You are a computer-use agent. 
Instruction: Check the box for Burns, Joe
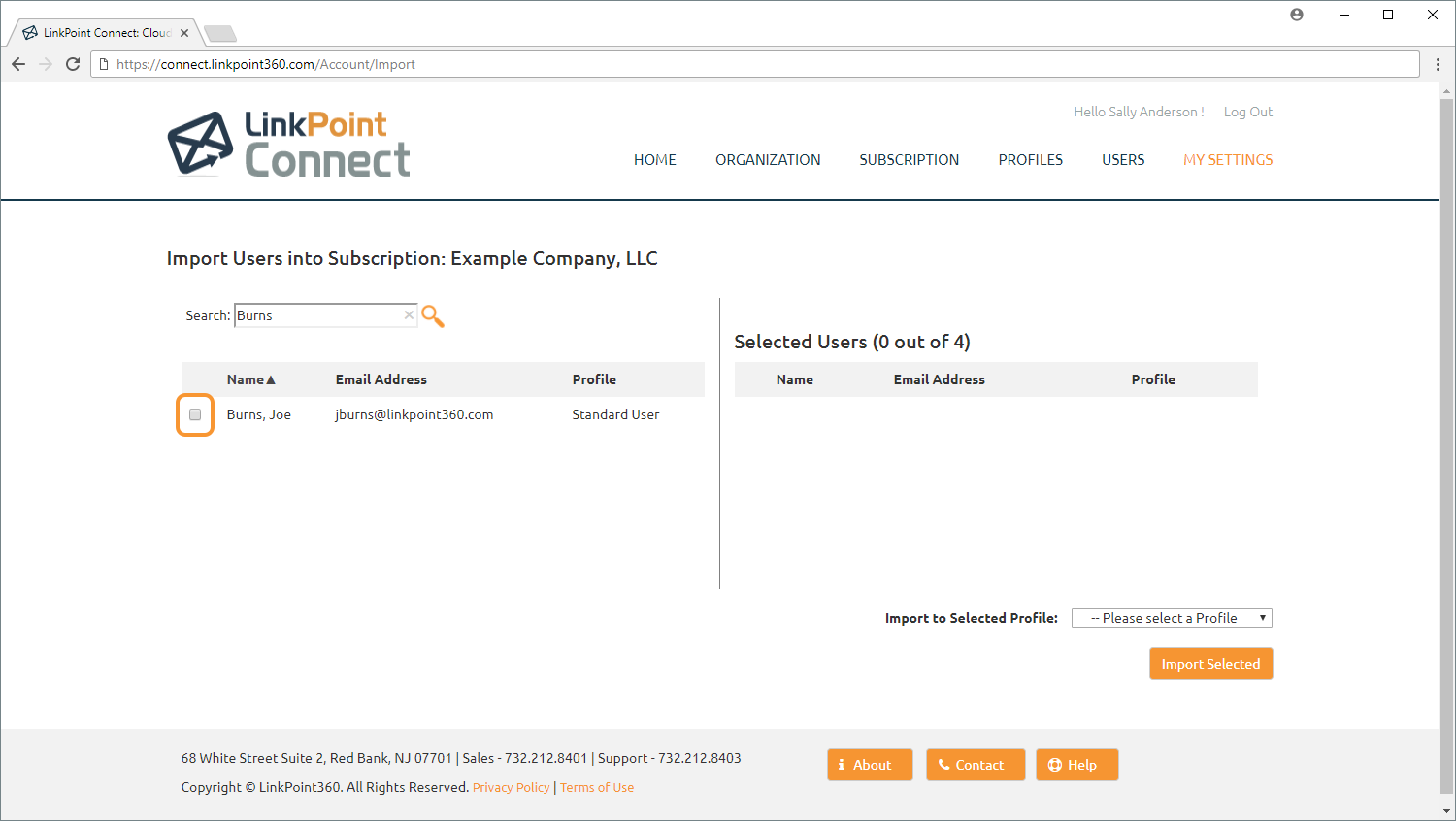pyautogui.click(x=195, y=414)
